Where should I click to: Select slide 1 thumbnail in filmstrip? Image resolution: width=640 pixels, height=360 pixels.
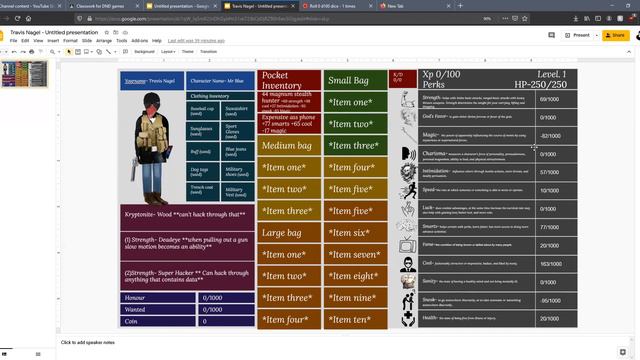(24, 74)
